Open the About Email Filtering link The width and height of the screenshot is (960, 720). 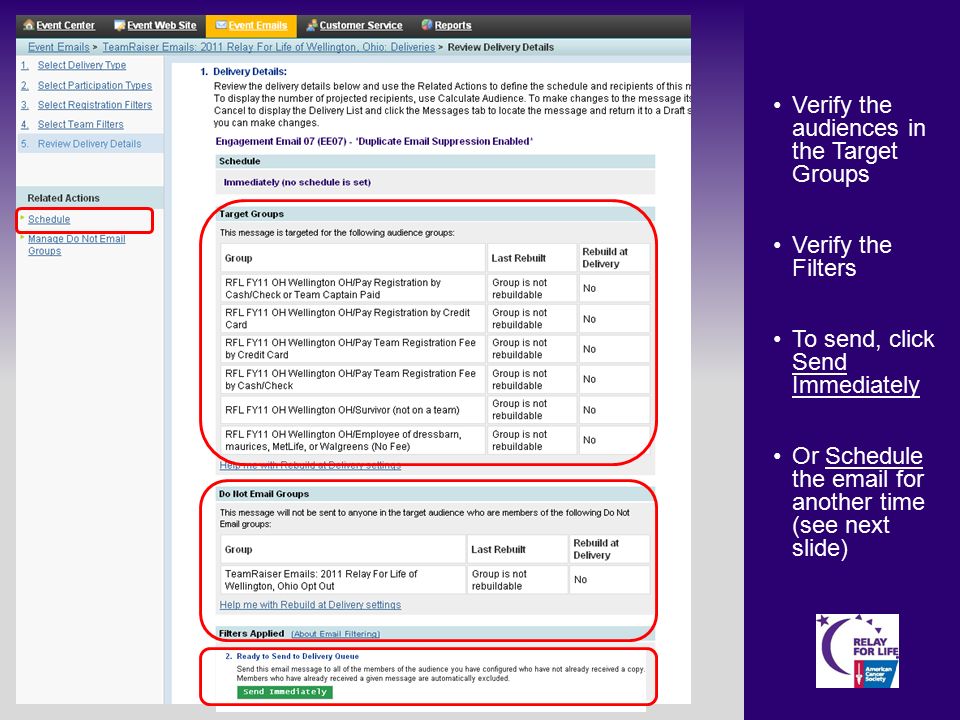pos(335,634)
